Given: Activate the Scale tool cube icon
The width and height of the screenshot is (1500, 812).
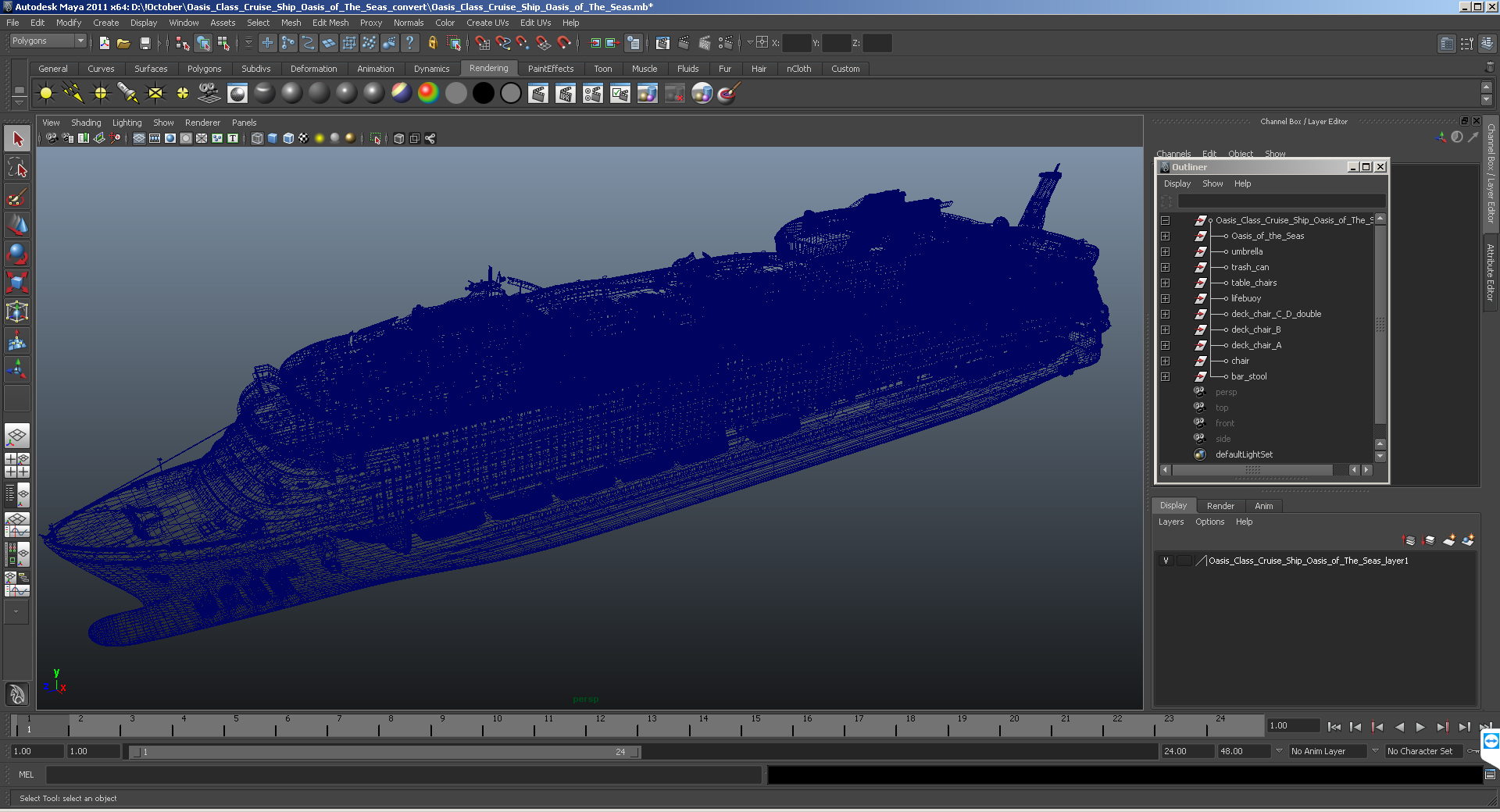Looking at the screenshot, I should click(17, 282).
